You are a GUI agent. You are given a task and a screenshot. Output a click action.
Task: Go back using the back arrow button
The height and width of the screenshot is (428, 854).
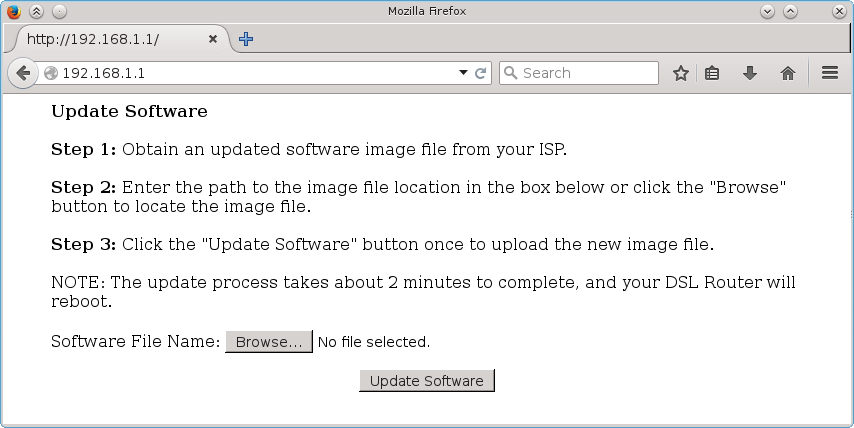tap(22, 73)
